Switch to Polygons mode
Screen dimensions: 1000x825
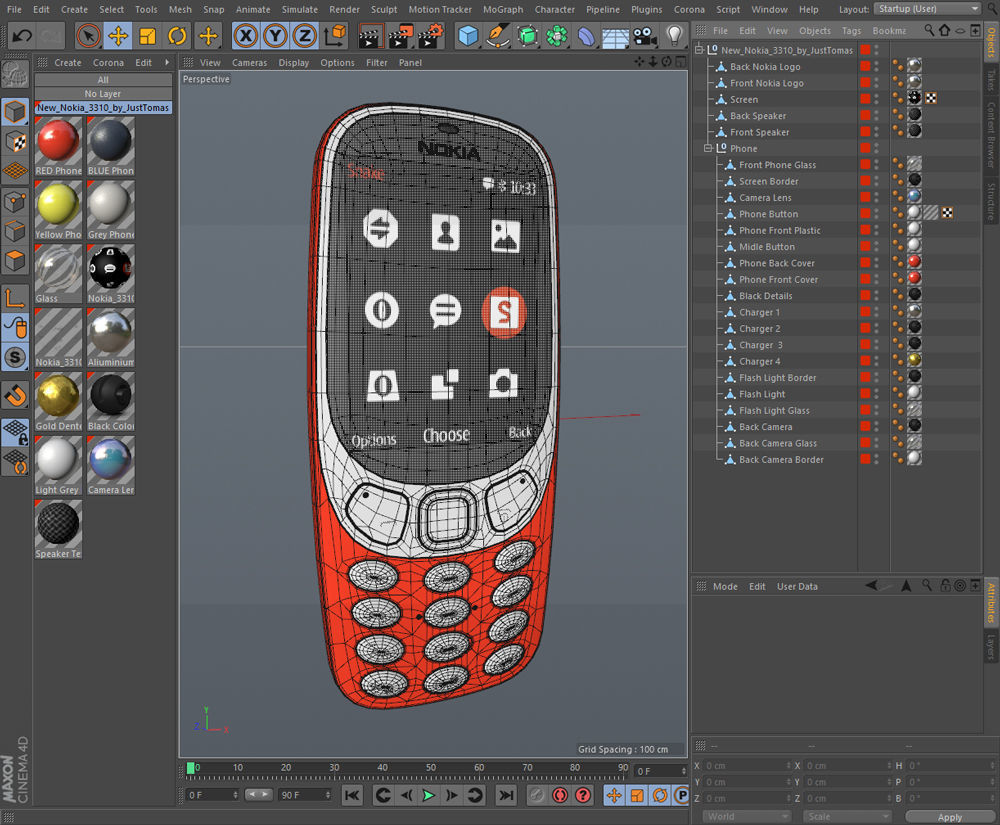15,261
